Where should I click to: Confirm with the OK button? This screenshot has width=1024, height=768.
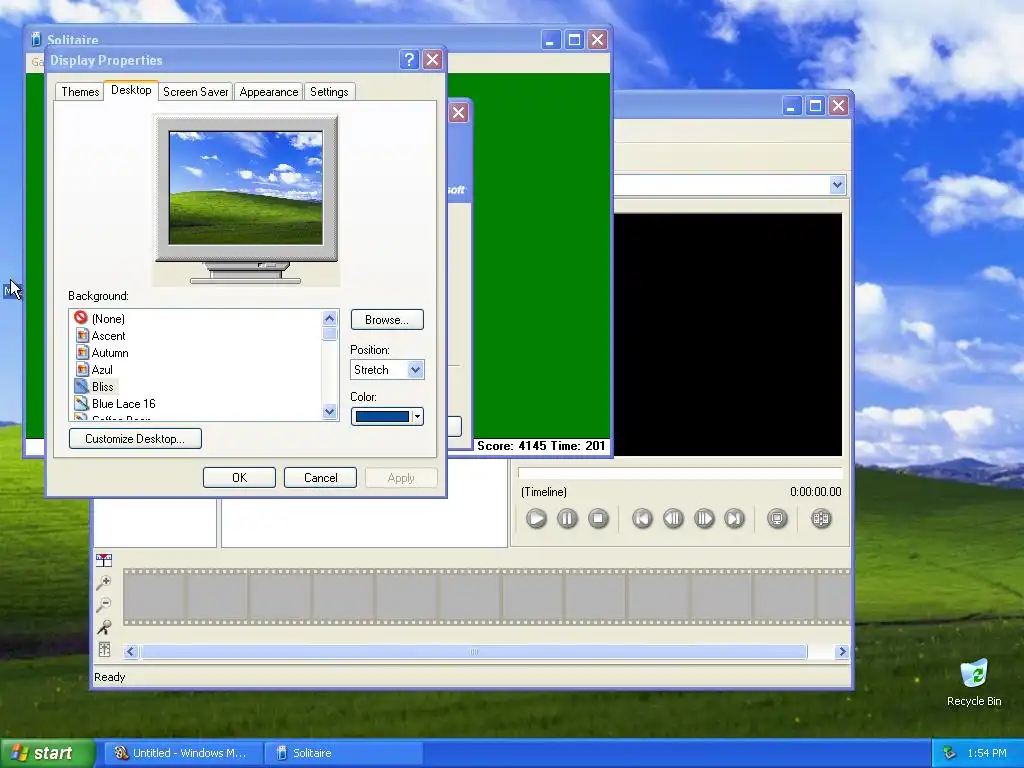pyautogui.click(x=239, y=477)
